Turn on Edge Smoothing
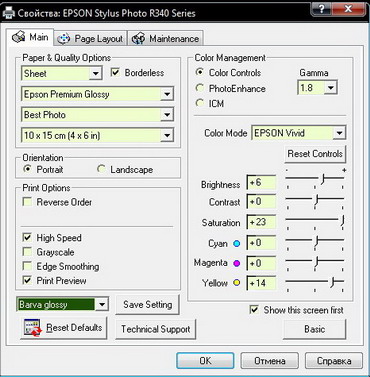The width and height of the screenshot is (370, 377). tap(27, 266)
